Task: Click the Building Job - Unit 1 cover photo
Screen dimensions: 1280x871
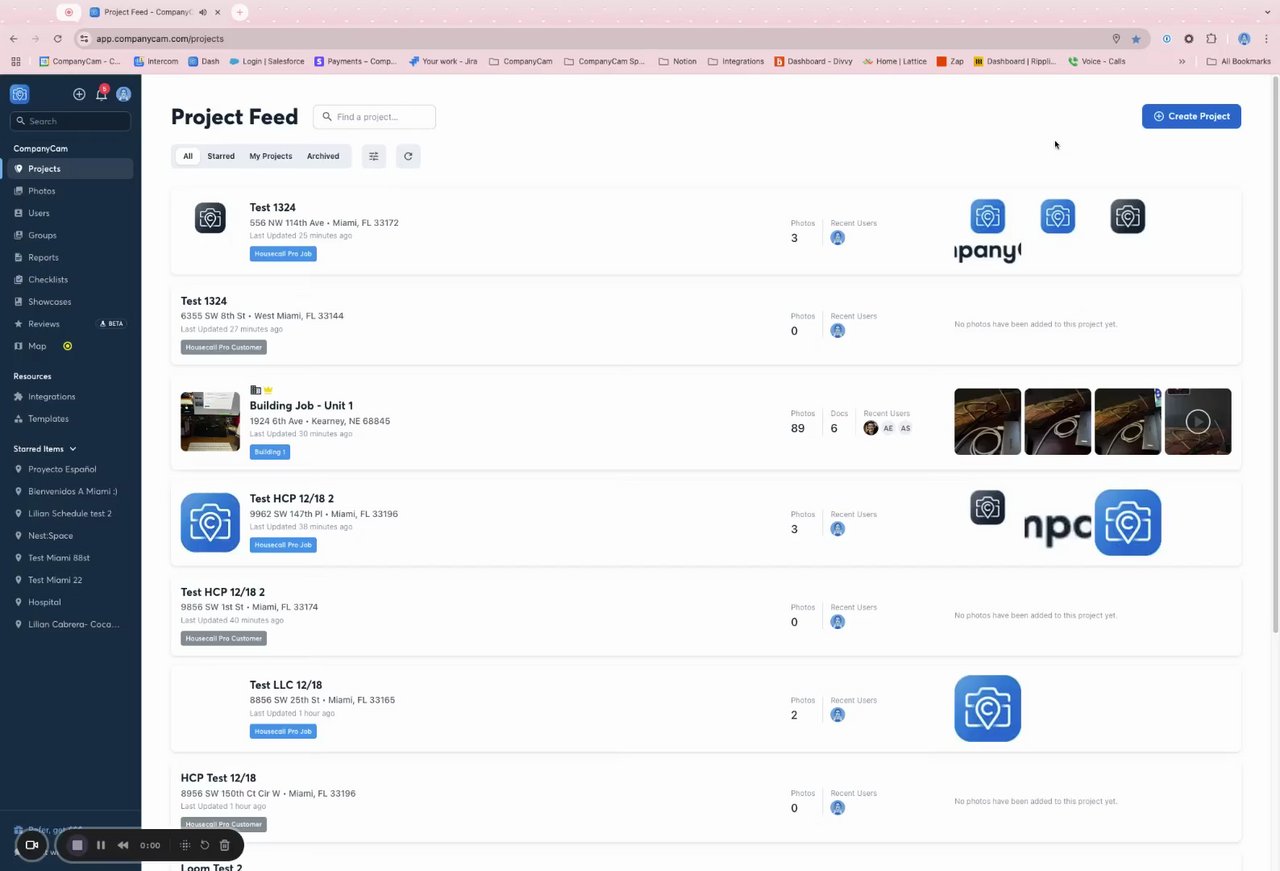Action: (x=210, y=422)
